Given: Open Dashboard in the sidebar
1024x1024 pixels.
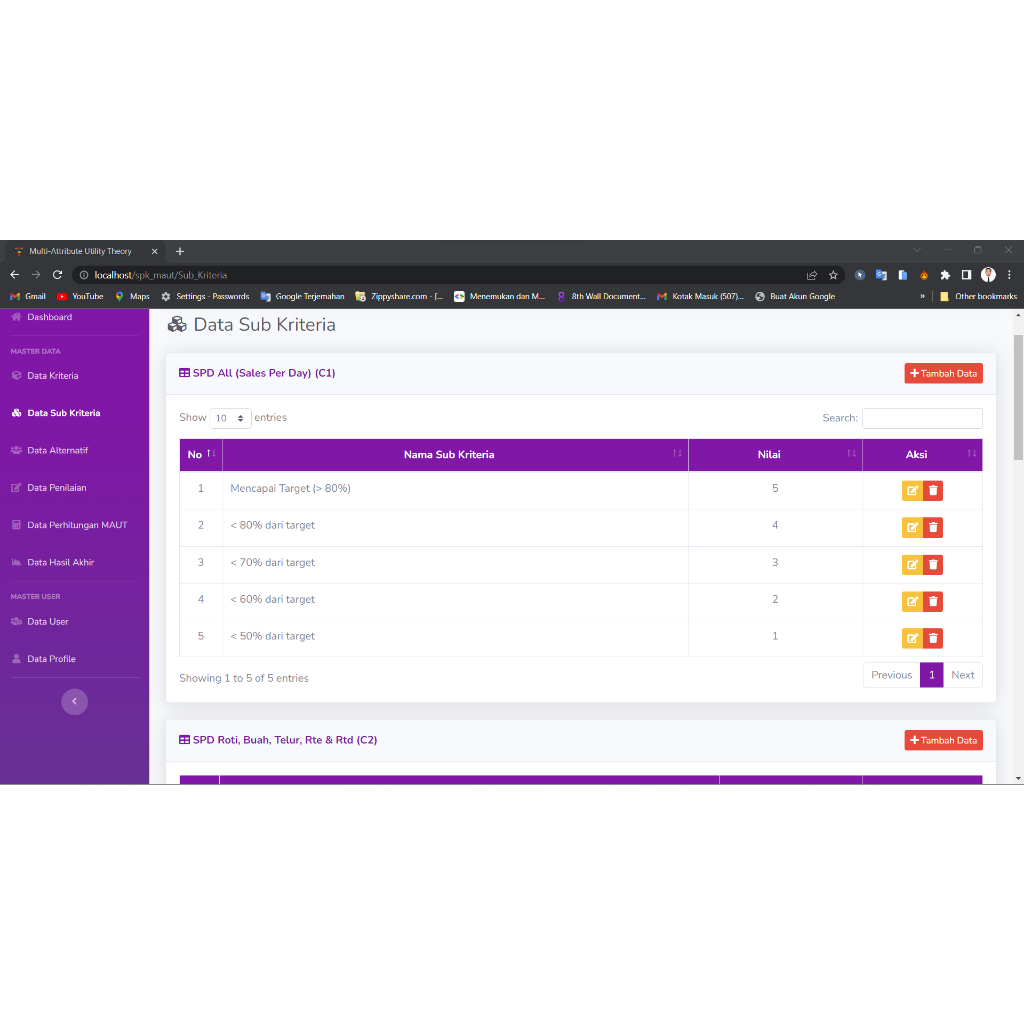Looking at the screenshot, I should 42,317.
